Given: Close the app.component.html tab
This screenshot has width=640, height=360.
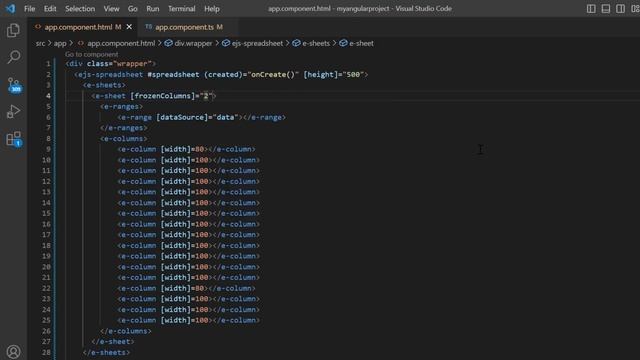Looking at the screenshot, I should point(129,27).
